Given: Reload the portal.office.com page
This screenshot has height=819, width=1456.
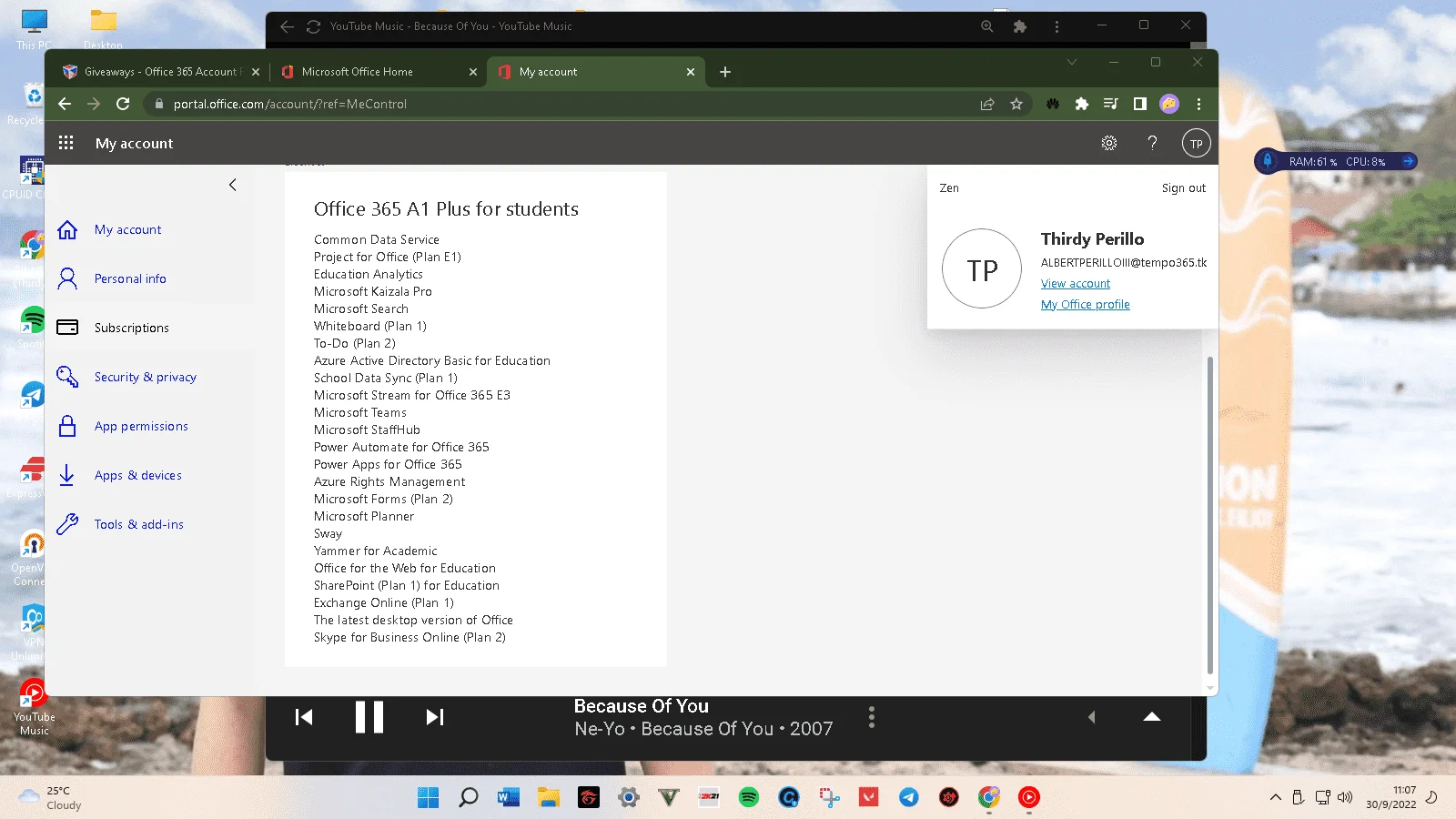Looking at the screenshot, I should pos(123,104).
